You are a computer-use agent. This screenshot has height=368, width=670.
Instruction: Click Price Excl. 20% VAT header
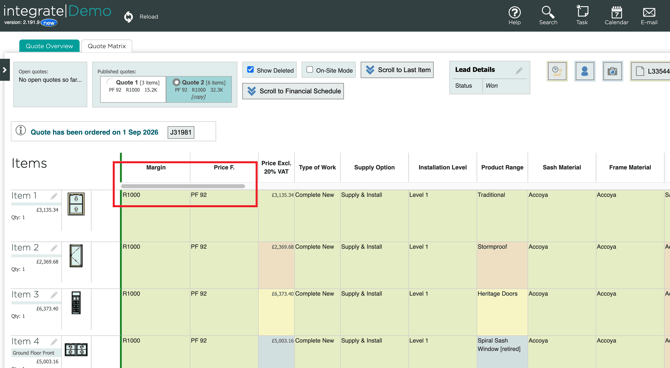[276, 167]
